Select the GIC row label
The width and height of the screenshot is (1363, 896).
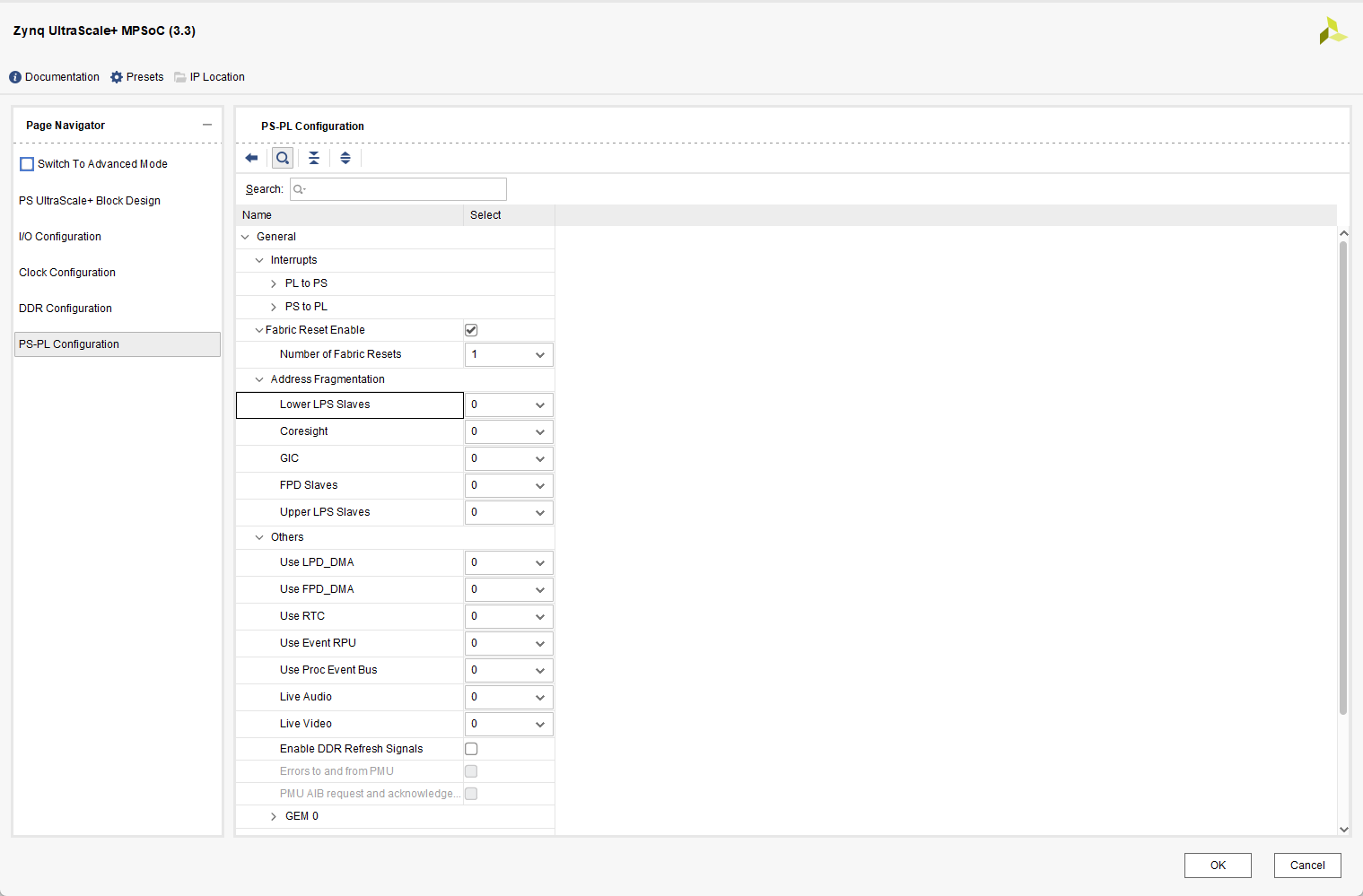point(289,458)
